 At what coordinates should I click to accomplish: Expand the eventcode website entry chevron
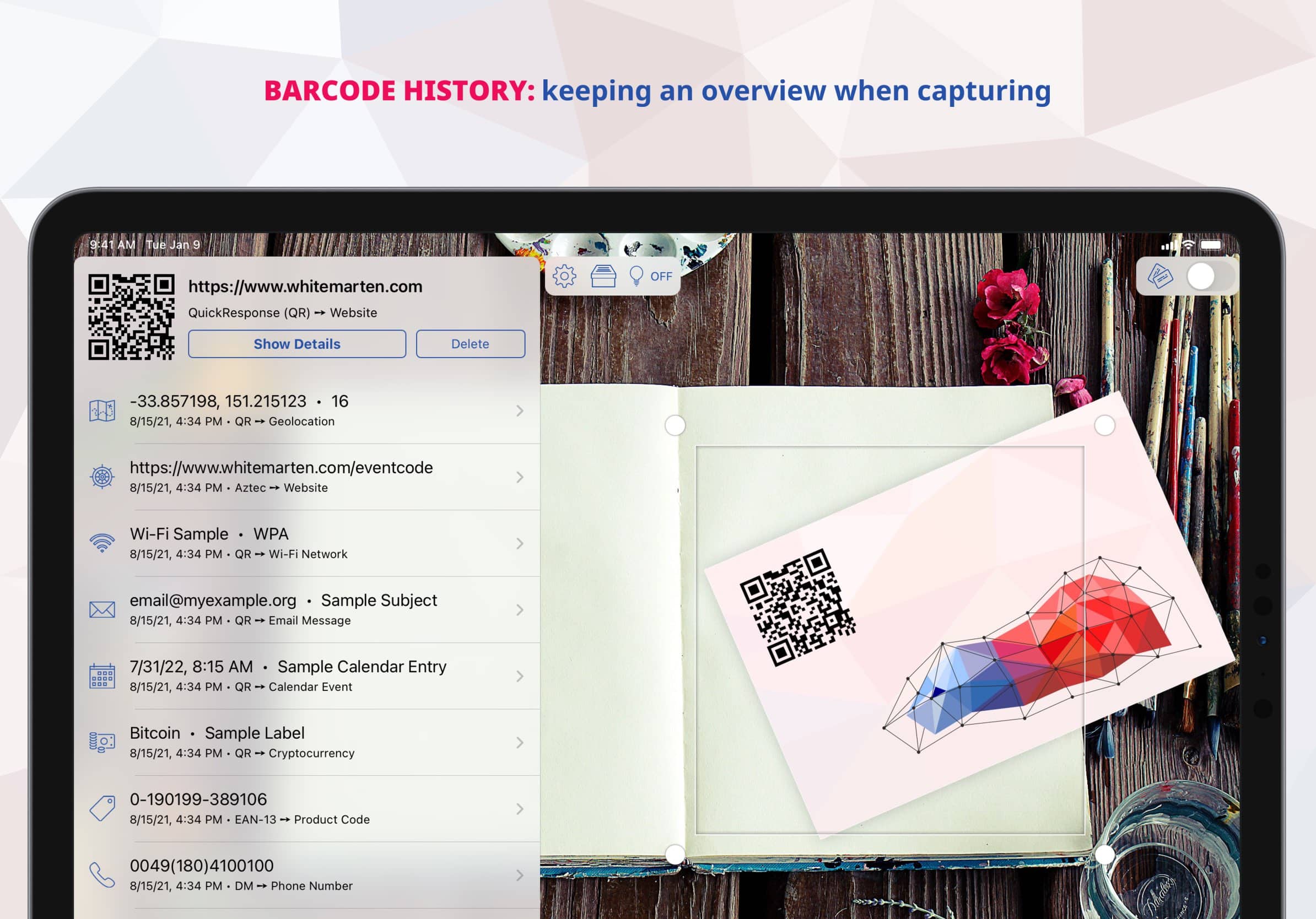[520, 477]
